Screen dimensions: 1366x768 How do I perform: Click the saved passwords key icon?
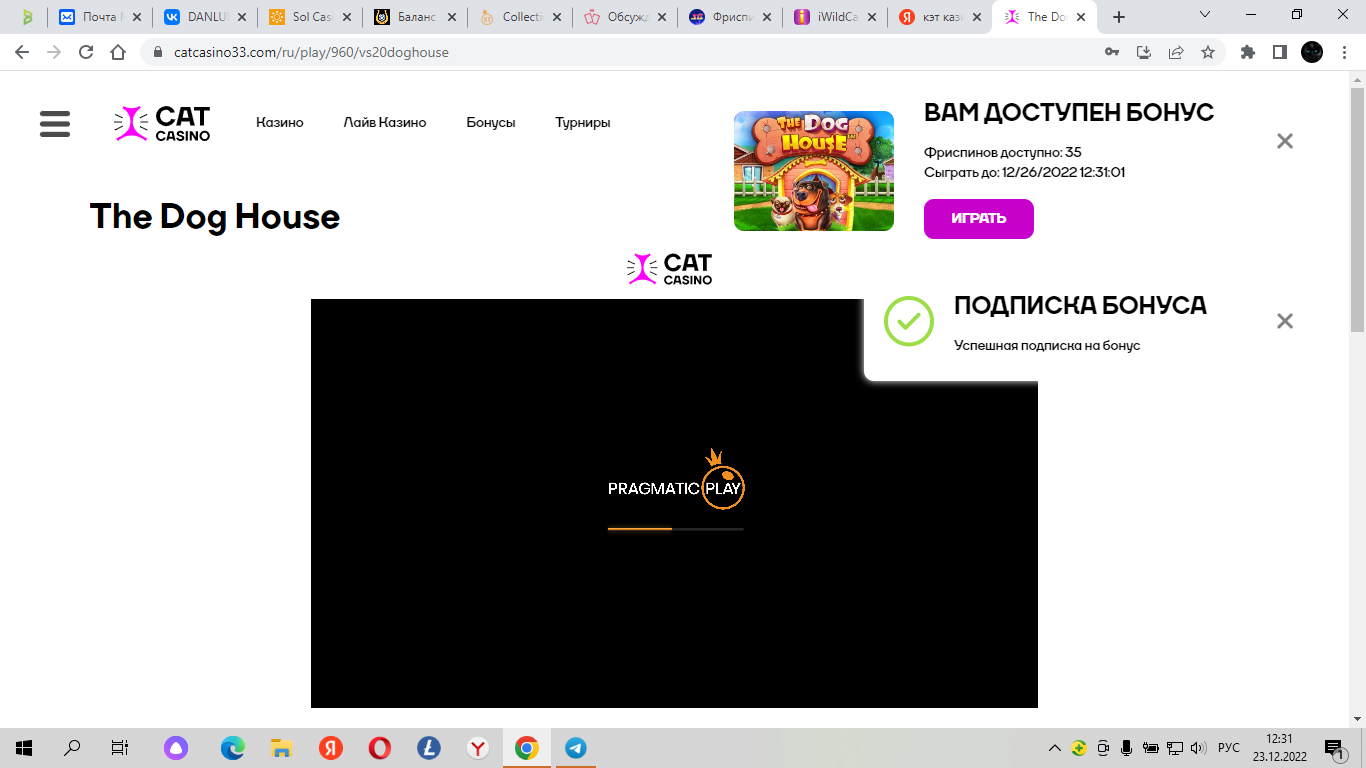click(1111, 52)
